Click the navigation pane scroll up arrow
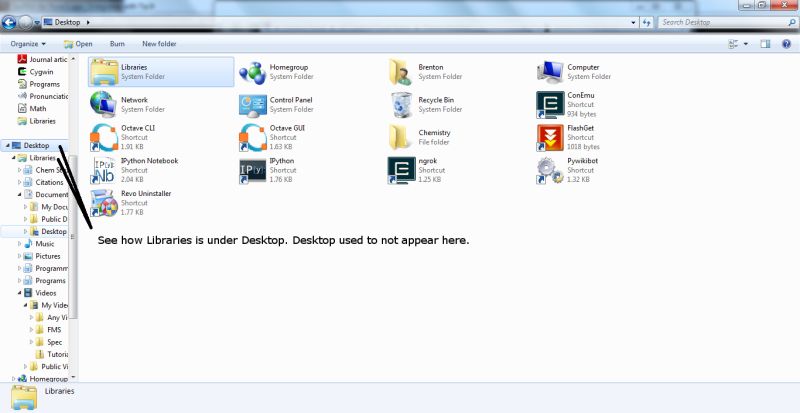The width and height of the screenshot is (800, 413). (73, 59)
